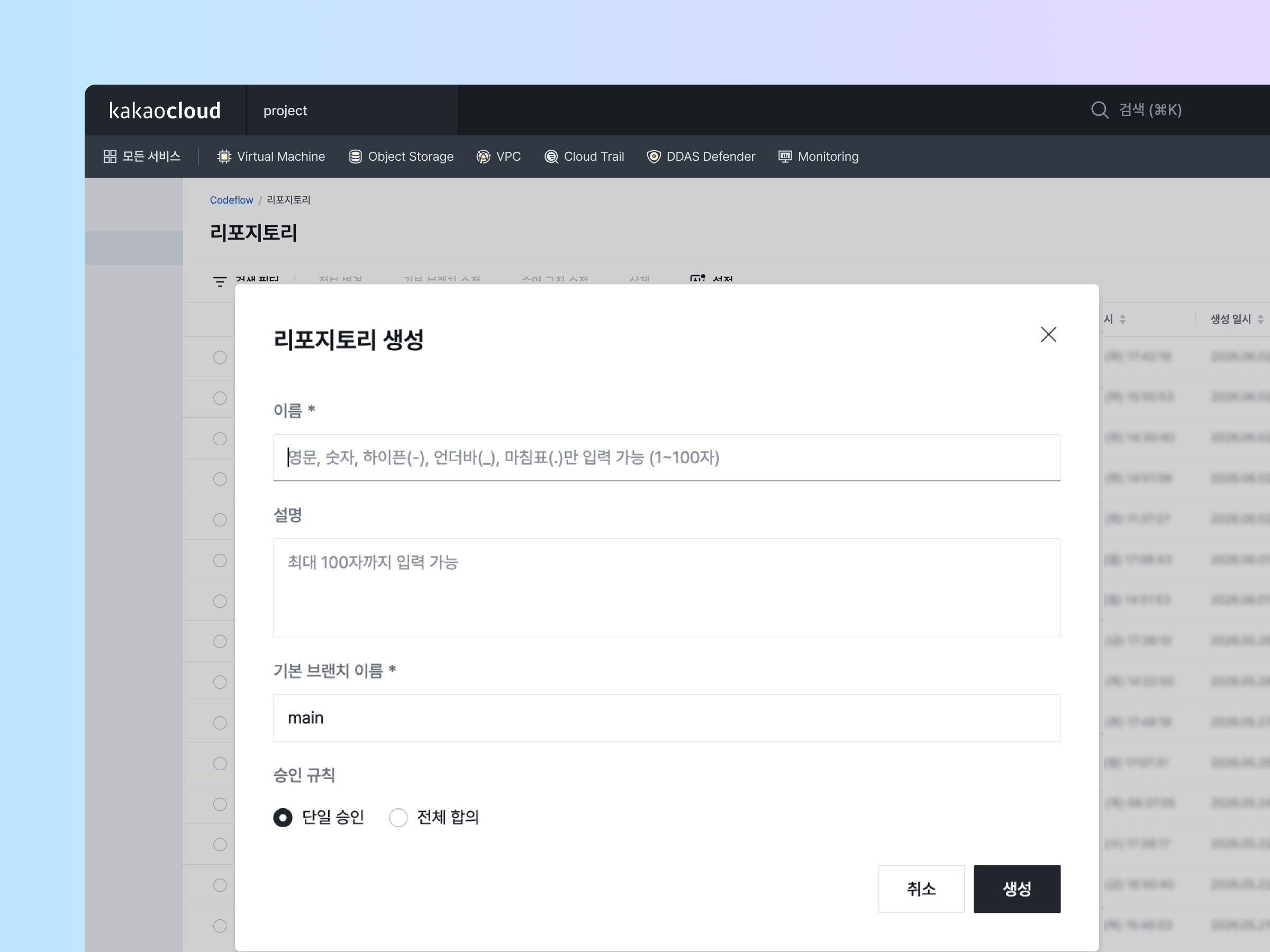Screen dimensions: 1270x952
Task: Select the first repository row radio
Action: point(220,357)
